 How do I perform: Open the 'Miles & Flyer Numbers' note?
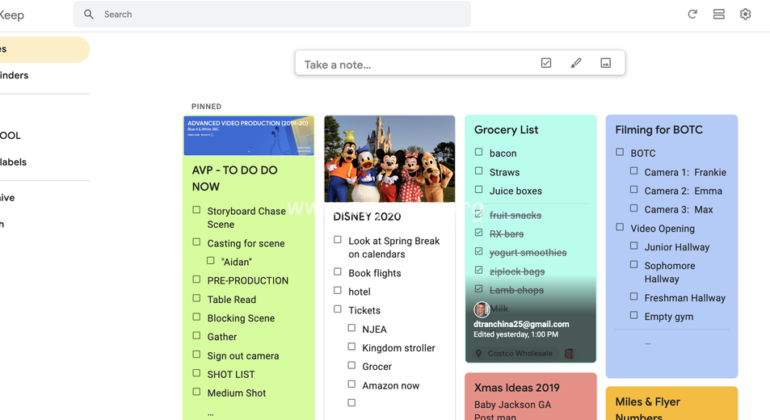point(672,403)
